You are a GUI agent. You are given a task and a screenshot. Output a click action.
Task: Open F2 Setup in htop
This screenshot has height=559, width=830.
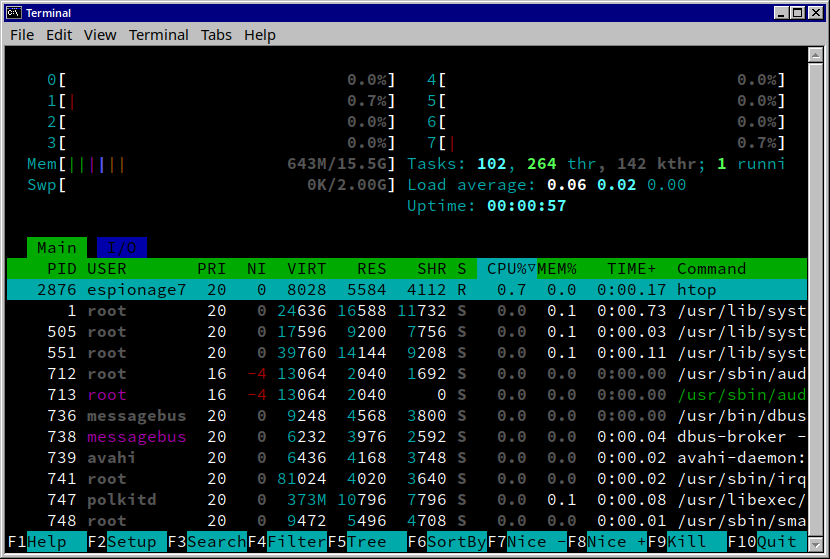coord(127,542)
